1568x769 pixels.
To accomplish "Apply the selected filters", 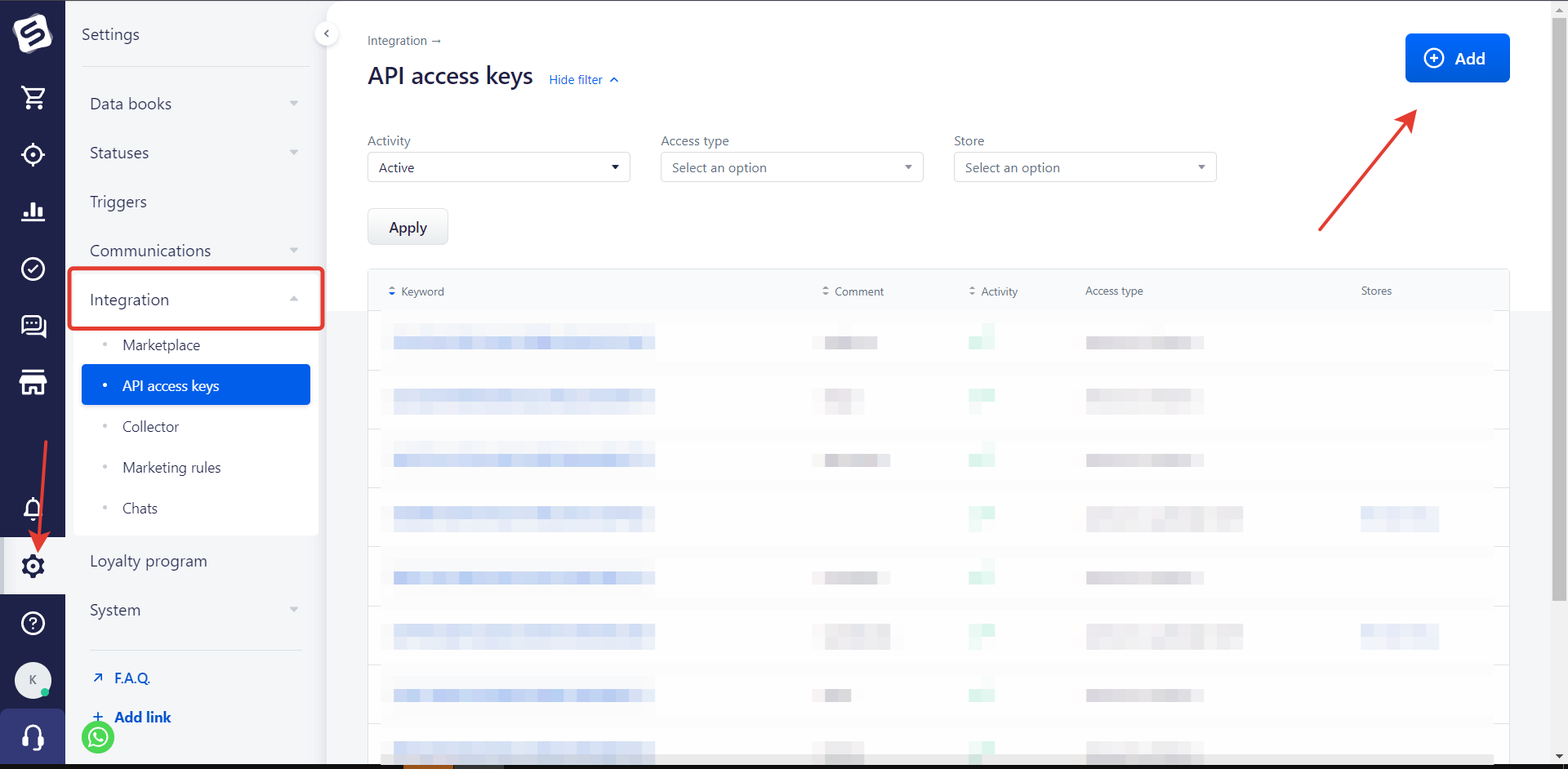I will [408, 227].
